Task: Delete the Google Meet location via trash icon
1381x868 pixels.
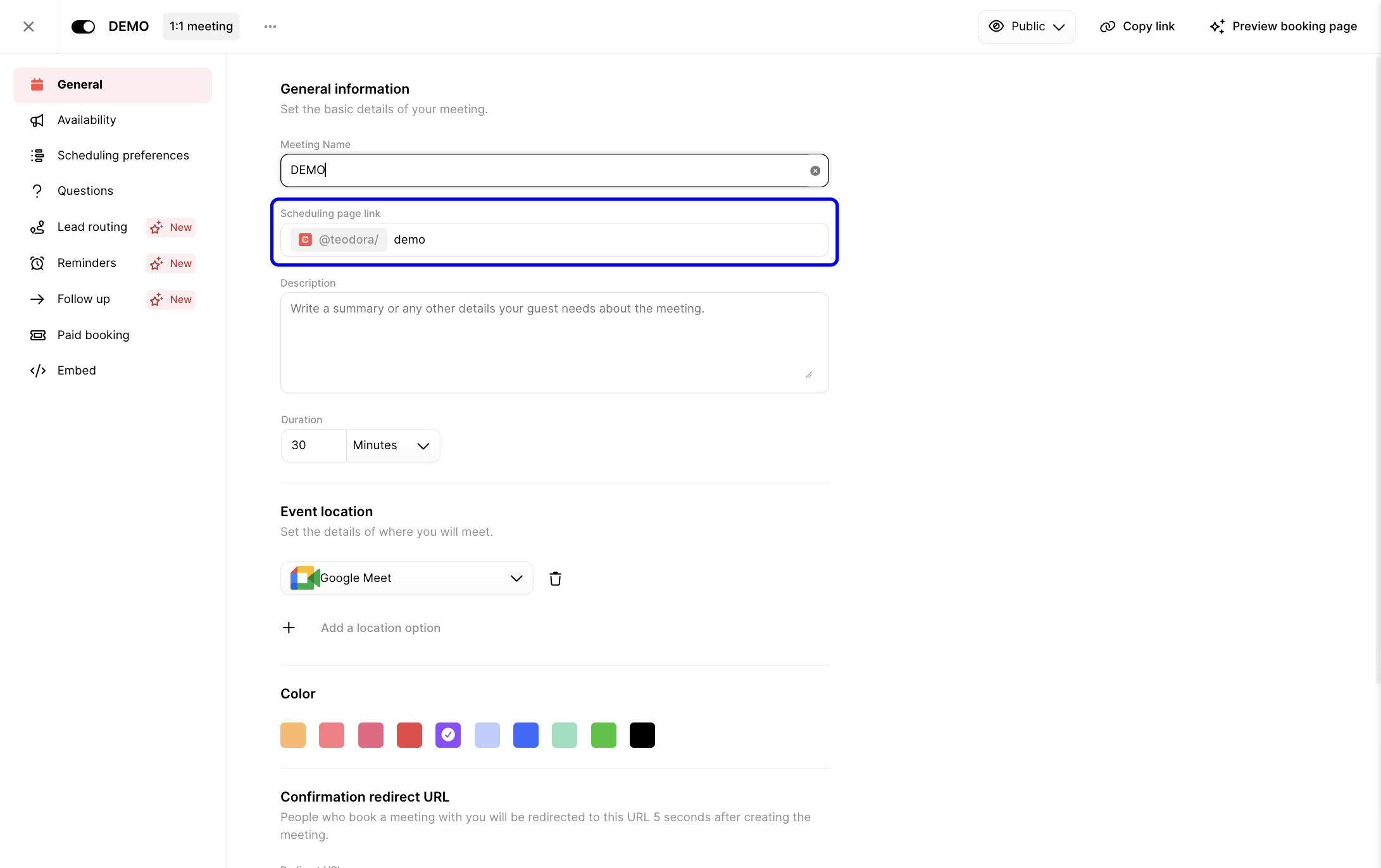Action: click(x=555, y=578)
